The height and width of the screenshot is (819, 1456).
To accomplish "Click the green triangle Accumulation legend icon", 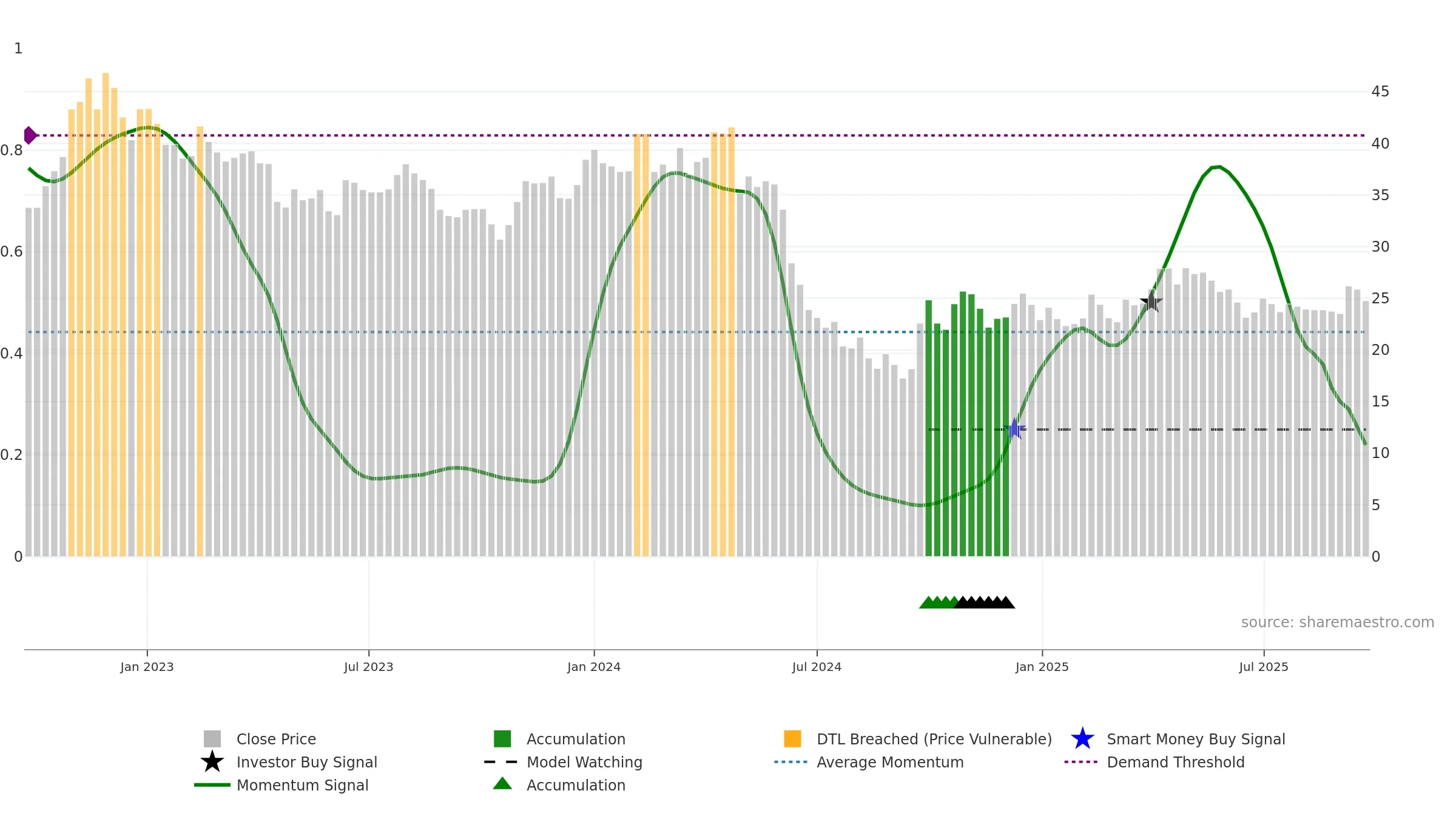I will (502, 784).
